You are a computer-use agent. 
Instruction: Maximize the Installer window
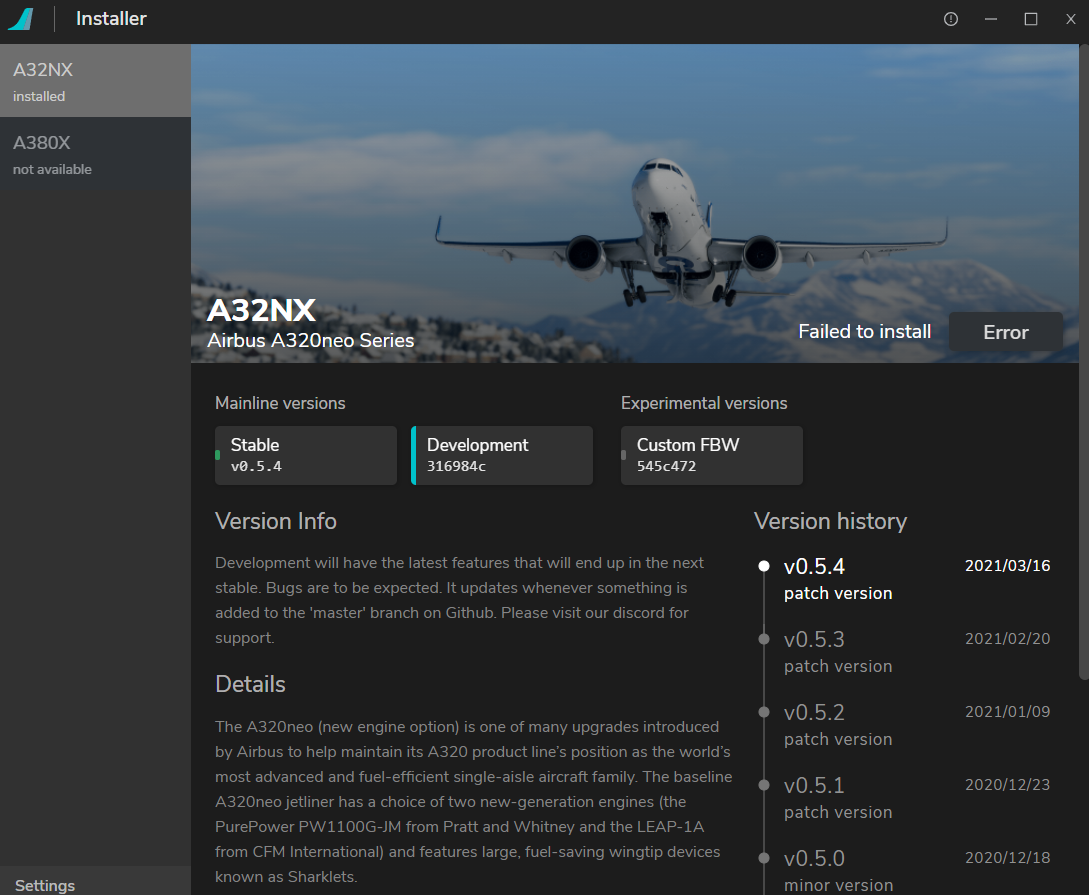point(1031,19)
